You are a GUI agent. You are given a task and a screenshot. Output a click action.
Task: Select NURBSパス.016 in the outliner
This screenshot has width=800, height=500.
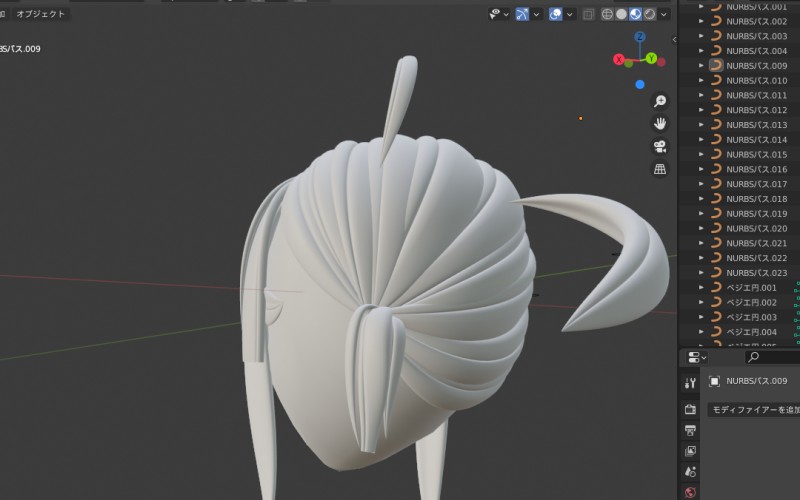pyautogui.click(x=757, y=169)
